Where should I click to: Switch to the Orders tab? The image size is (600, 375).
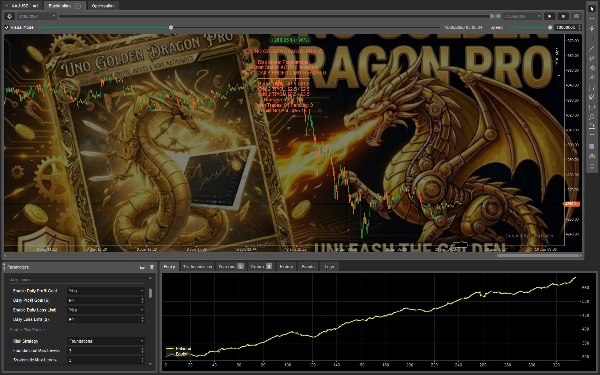pyautogui.click(x=260, y=266)
